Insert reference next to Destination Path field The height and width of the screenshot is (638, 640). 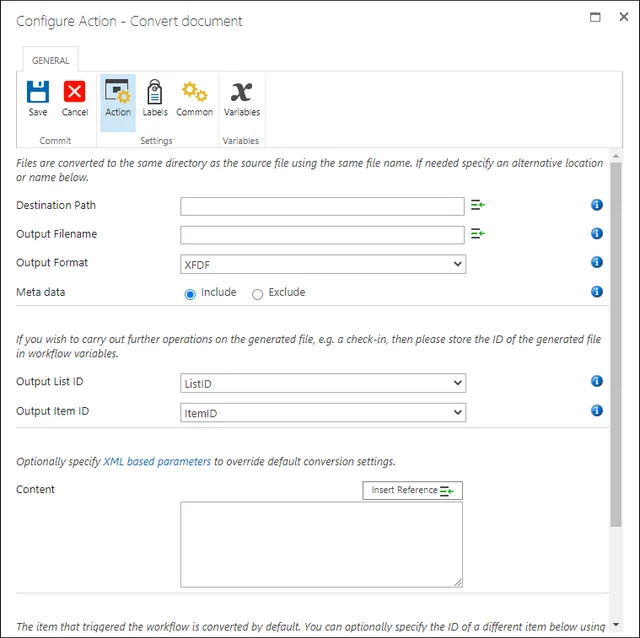coord(478,205)
